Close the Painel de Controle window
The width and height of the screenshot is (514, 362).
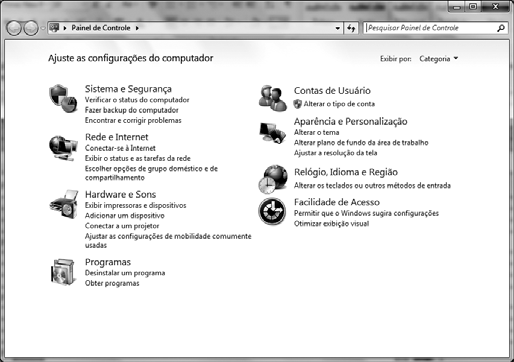click(x=495, y=7)
